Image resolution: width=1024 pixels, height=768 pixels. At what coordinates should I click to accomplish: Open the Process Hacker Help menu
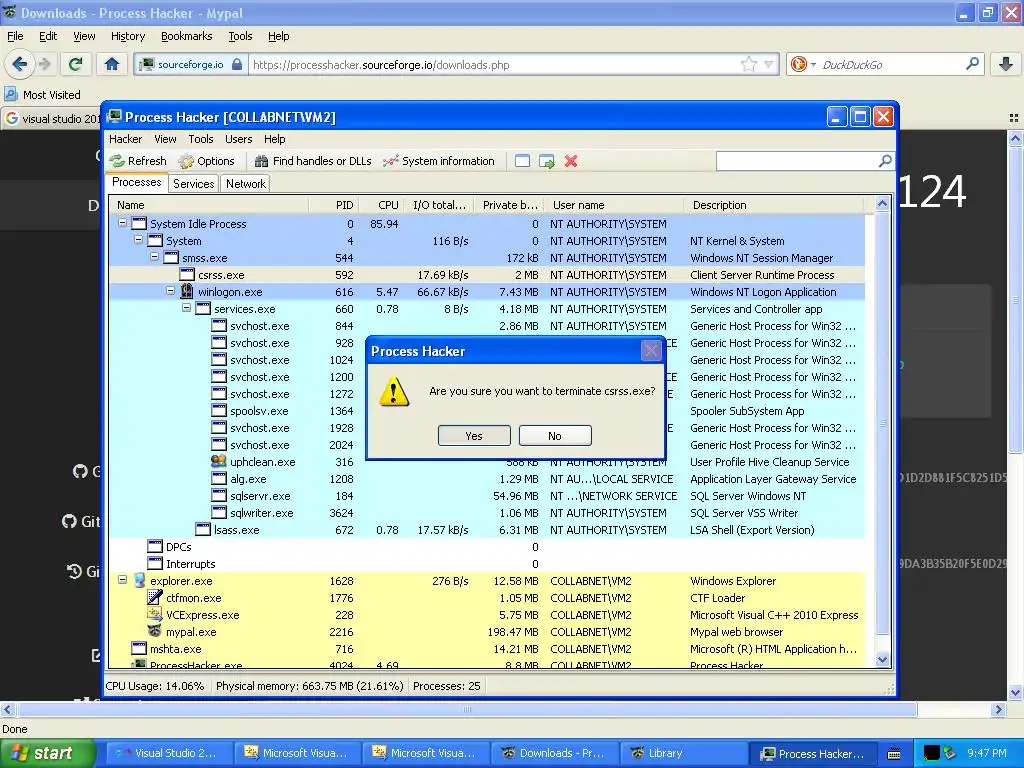tap(274, 139)
